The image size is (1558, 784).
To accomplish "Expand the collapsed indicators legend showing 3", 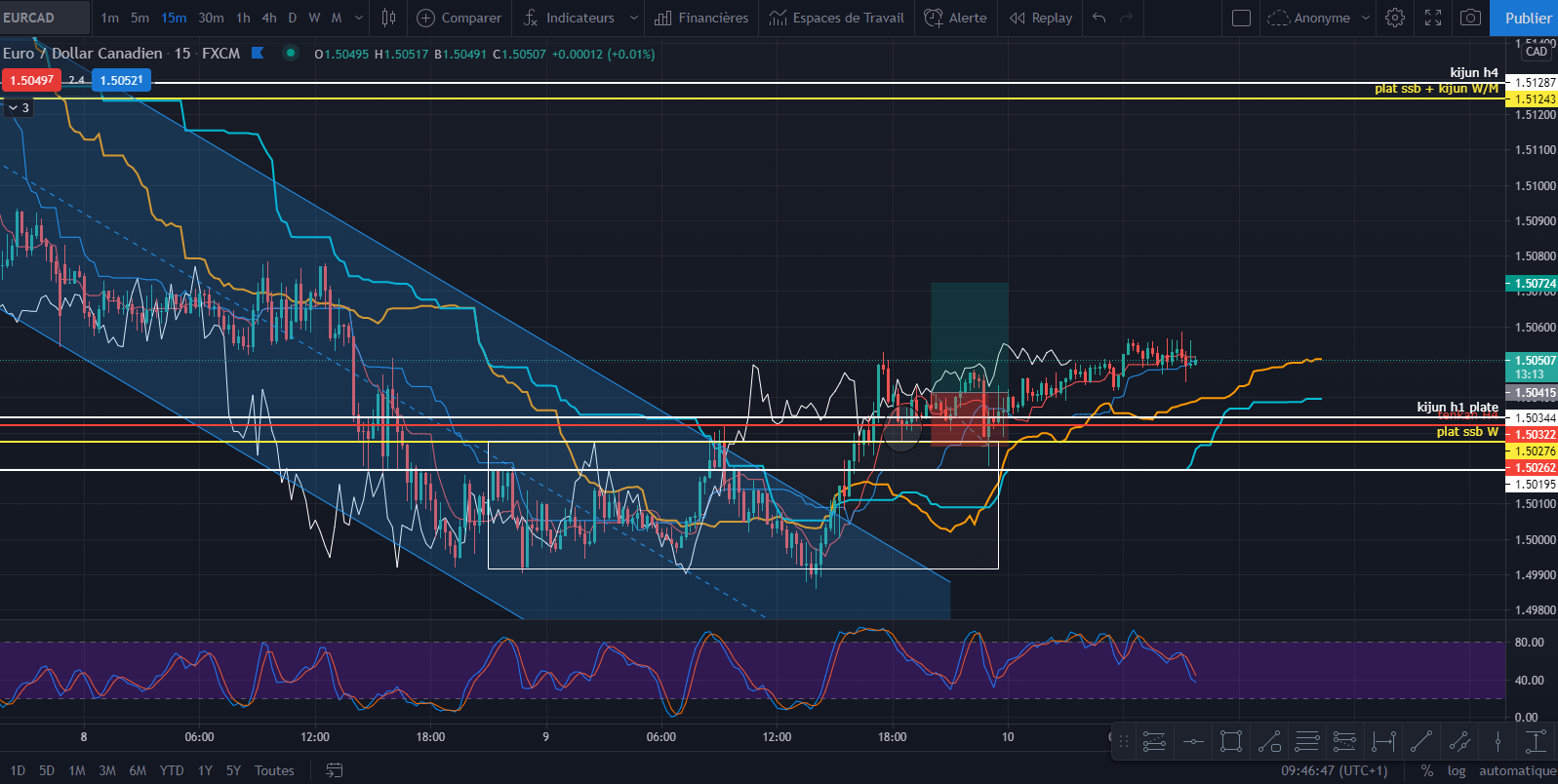I will click(19, 108).
